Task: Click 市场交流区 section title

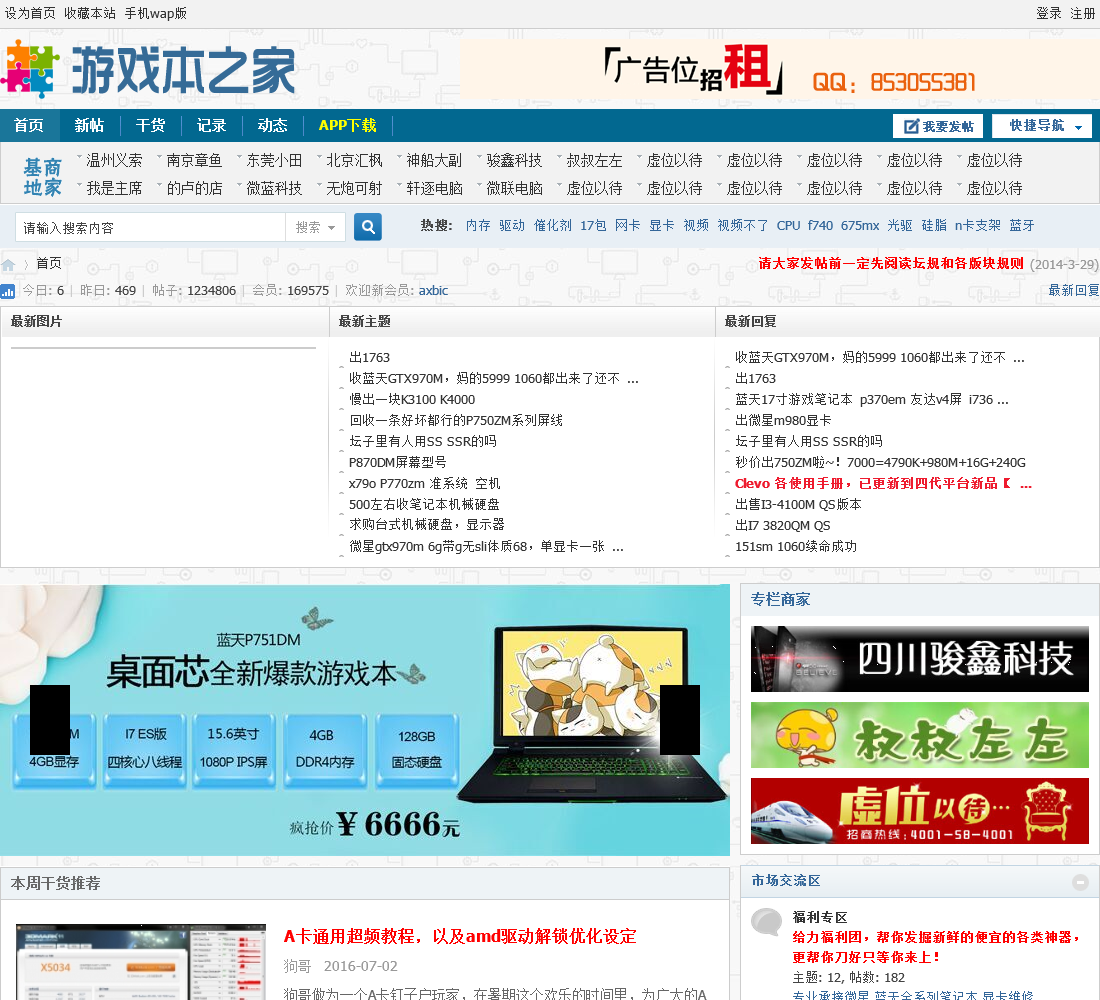Action: coord(786,881)
